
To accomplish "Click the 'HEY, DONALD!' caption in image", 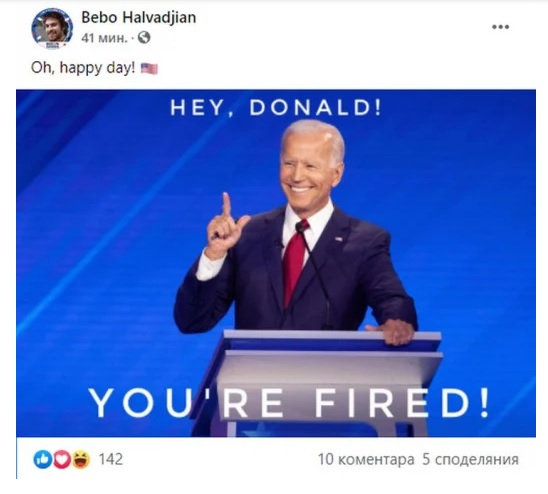I will (276, 107).
